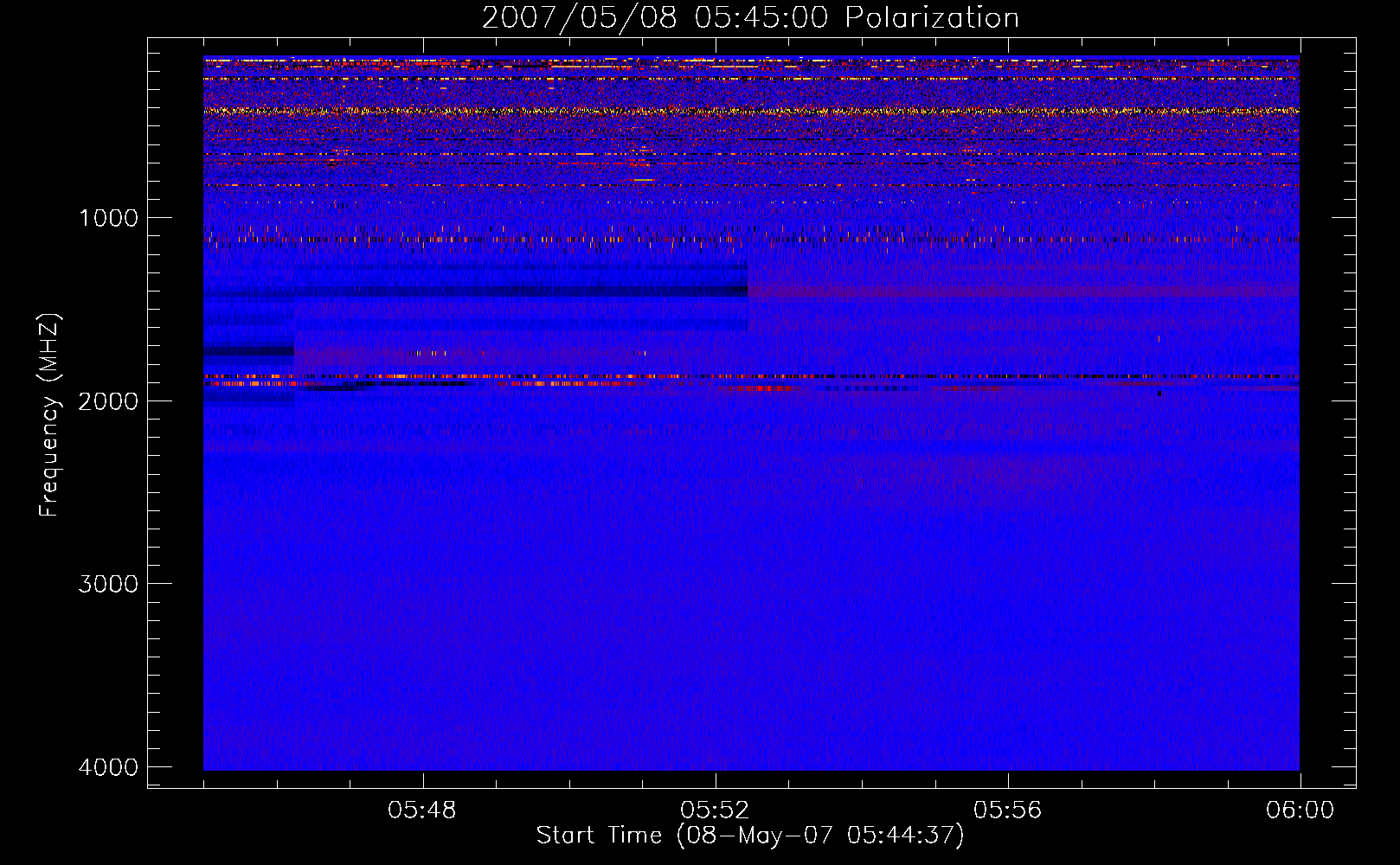Click the 06:00 time tick label

click(1300, 811)
